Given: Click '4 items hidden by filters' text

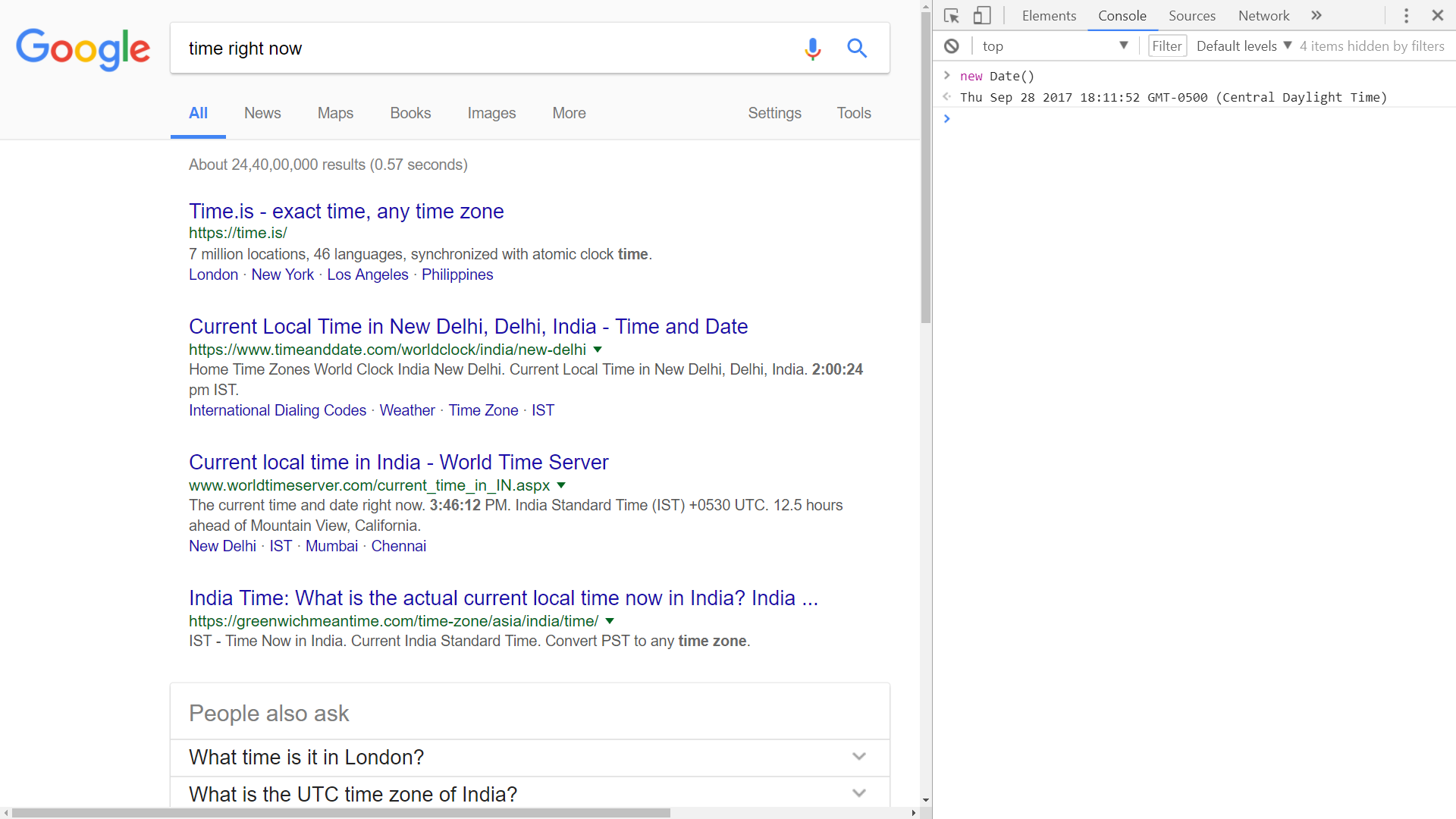Looking at the screenshot, I should tap(1372, 46).
